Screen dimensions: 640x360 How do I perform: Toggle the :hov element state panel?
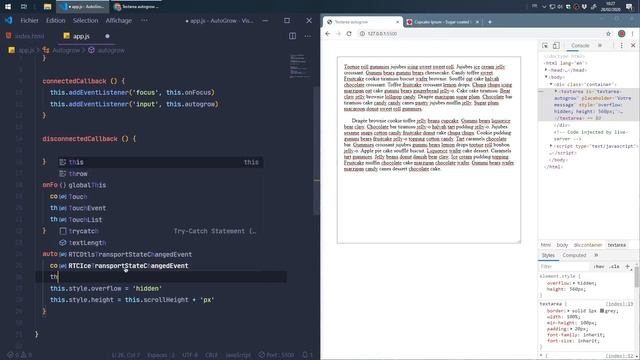599,267
